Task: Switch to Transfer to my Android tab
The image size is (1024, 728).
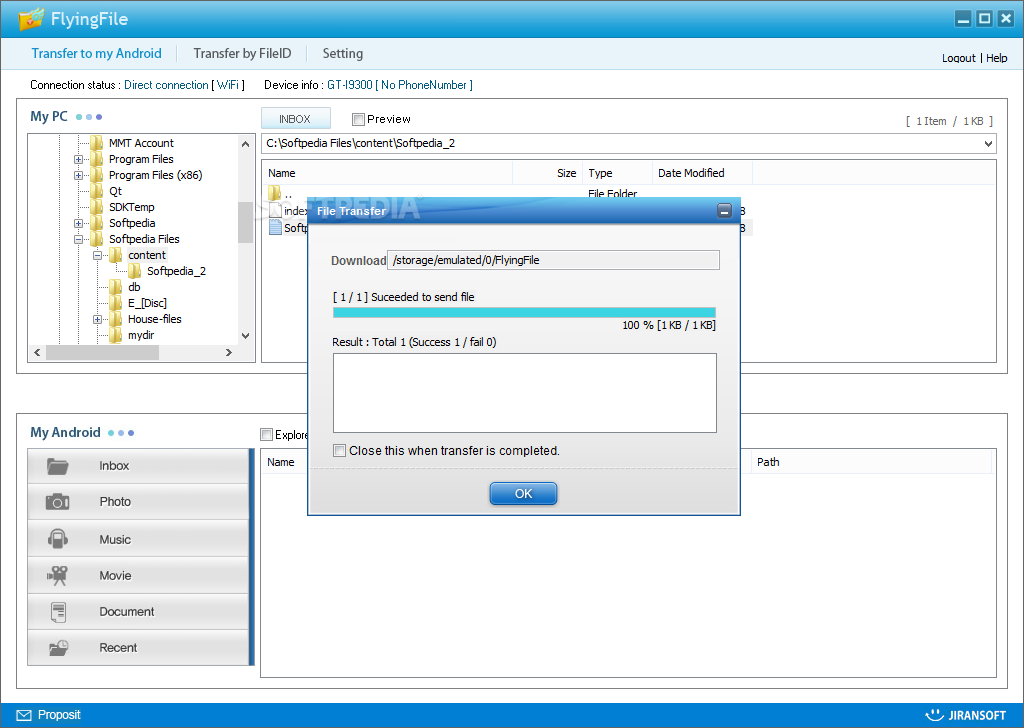Action: tap(97, 54)
